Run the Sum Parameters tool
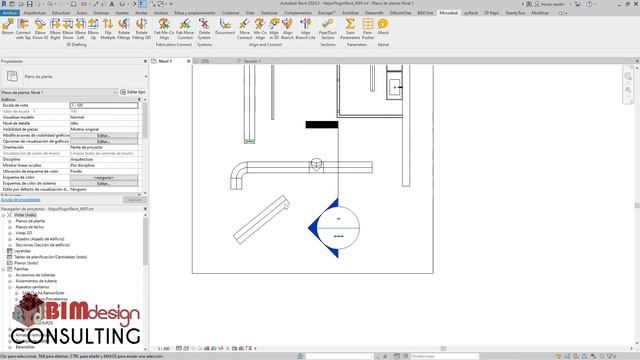This screenshot has width=640, height=360. (x=350, y=29)
